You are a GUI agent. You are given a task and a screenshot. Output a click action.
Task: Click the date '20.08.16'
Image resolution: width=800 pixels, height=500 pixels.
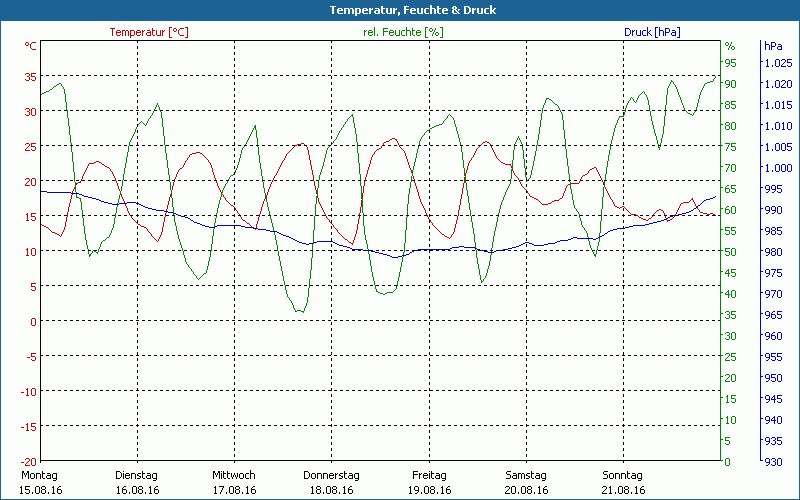(x=527, y=490)
